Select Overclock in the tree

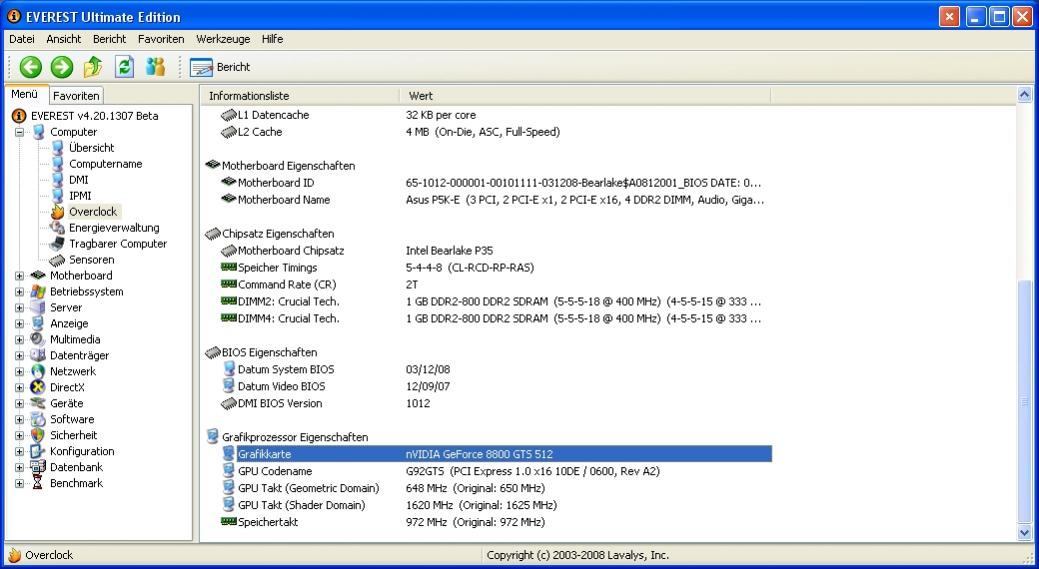(x=93, y=211)
